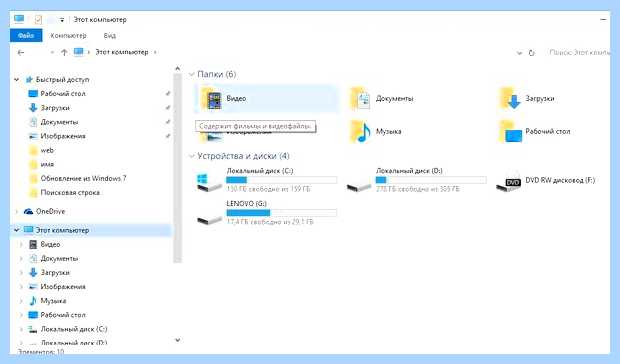Screen dimensions: 620x364
Task: Open Поисковая строка folder in sidebar
Action: coord(64,193)
